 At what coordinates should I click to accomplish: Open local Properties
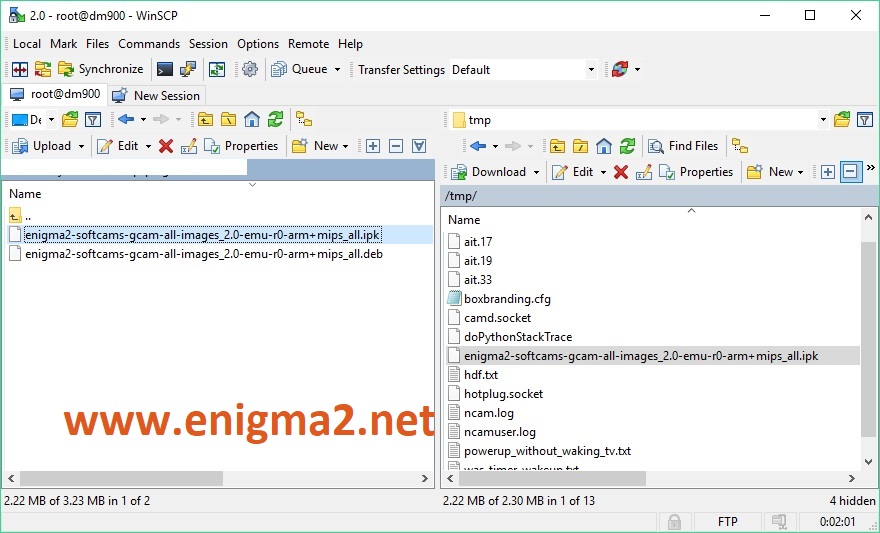coord(241,146)
